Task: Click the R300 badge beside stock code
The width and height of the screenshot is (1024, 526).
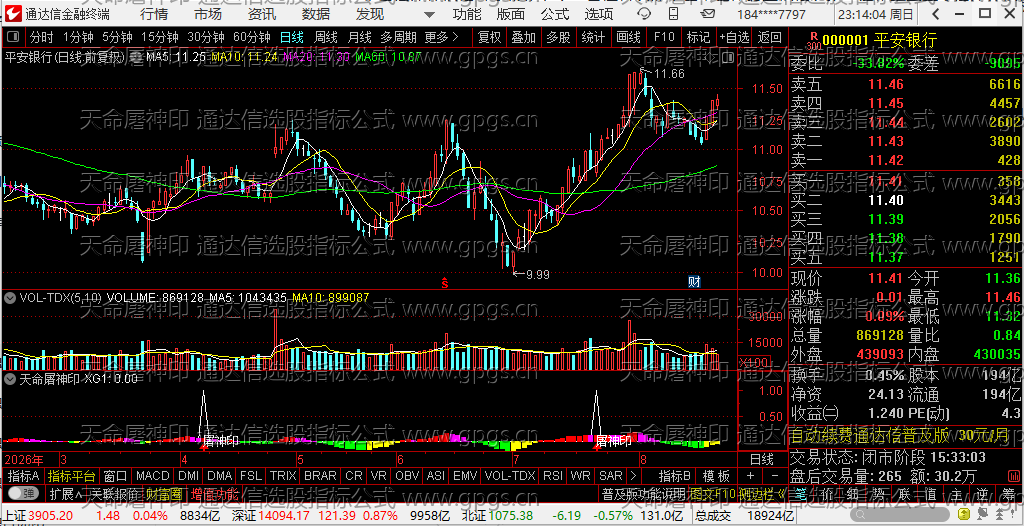Action: pyautogui.click(x=813, y=41)
